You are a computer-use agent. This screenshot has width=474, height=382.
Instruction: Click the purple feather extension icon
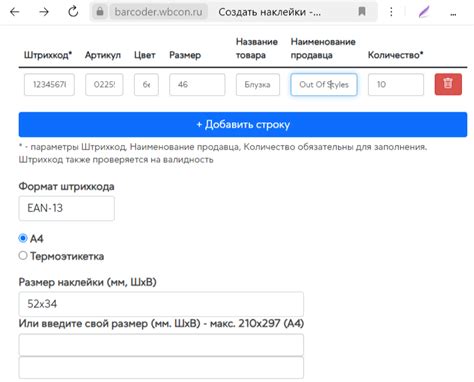click(424, 12)
